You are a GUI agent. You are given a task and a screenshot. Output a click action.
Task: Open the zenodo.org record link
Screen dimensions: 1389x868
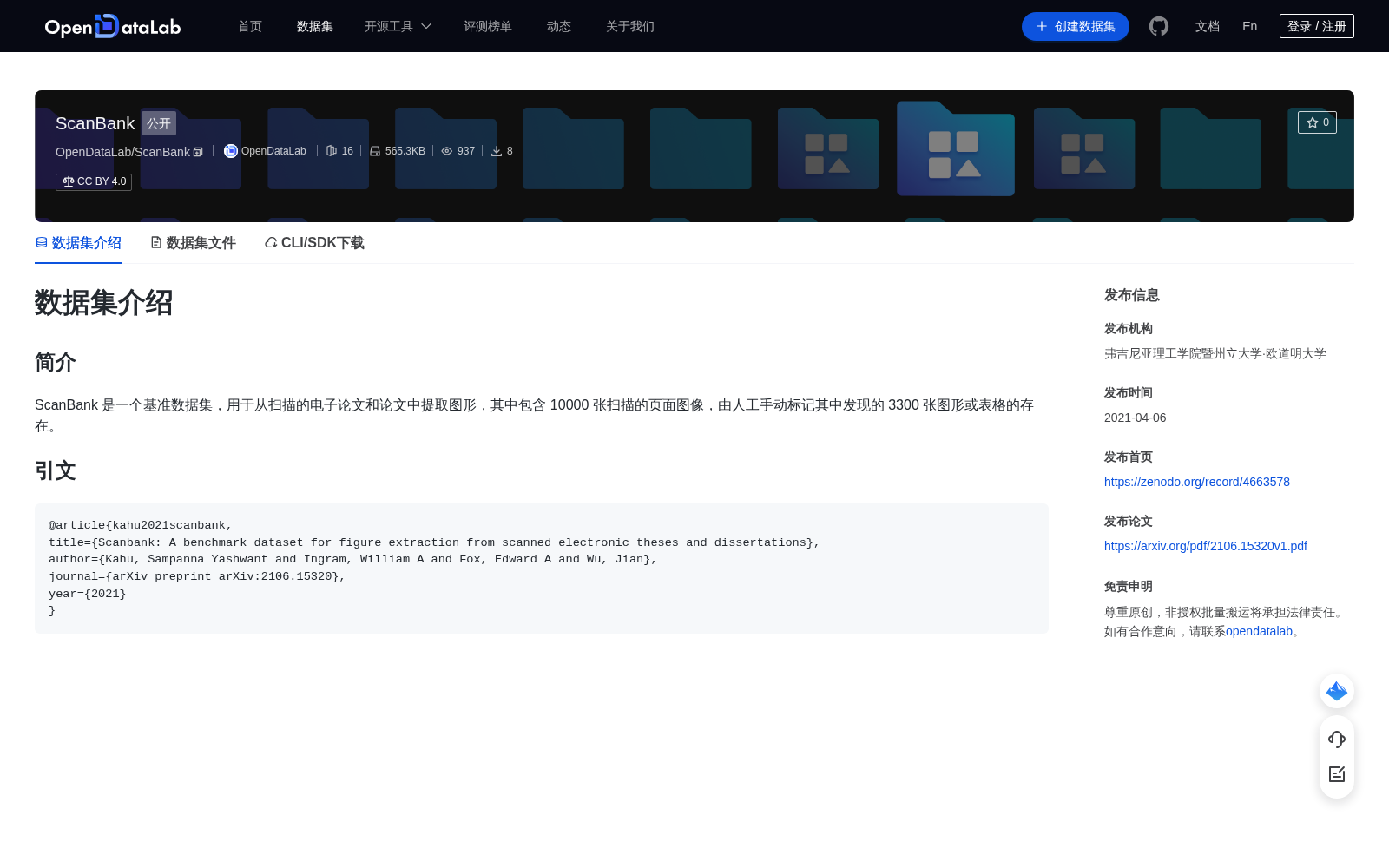point(1197,482)
